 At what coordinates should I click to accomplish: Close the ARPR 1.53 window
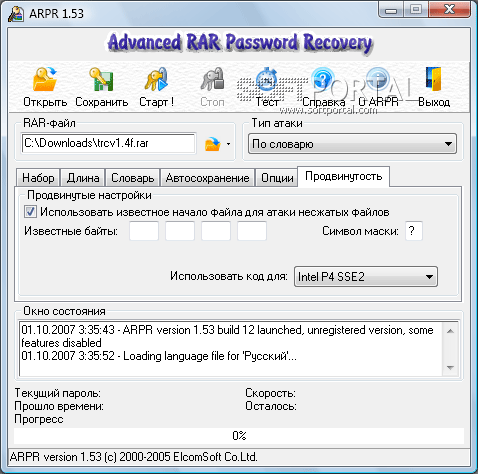coord(450,10)
